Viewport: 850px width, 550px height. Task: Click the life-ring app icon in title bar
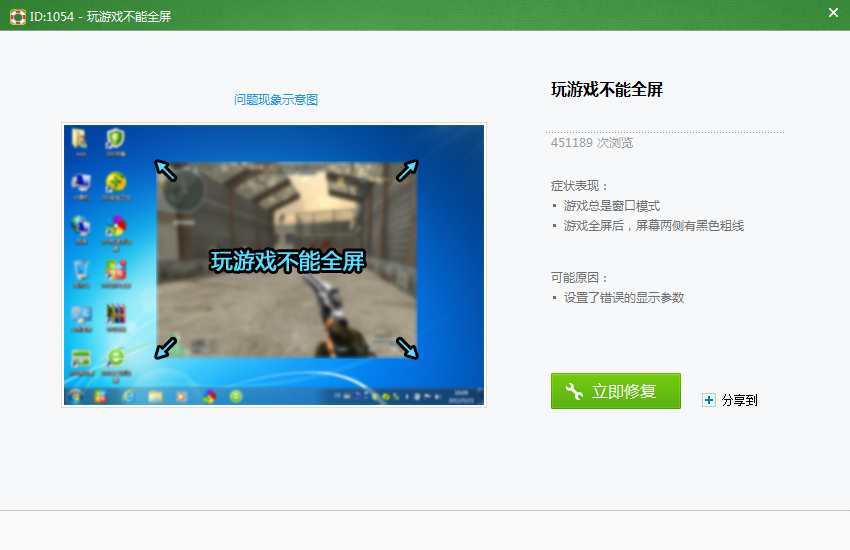pyautogui.click(x=17, y=16)
